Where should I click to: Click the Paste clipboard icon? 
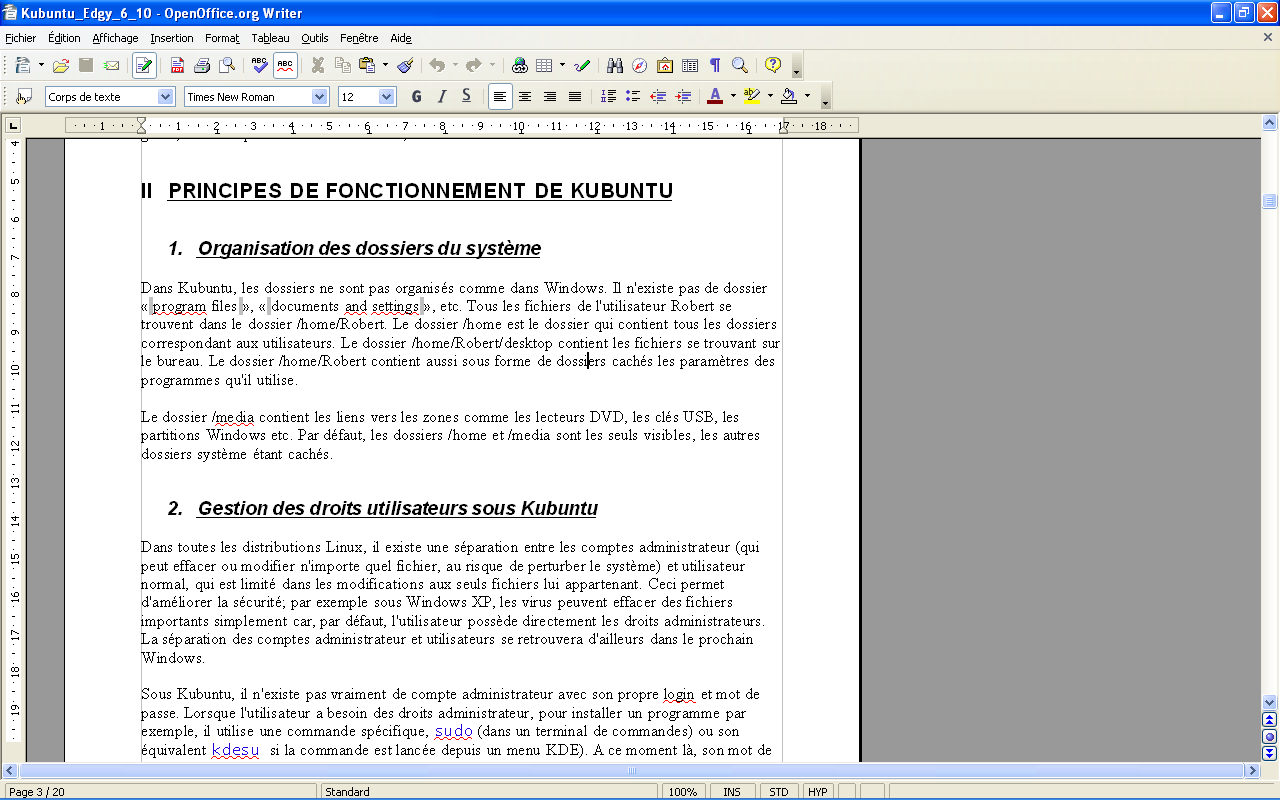pos(367,65)
